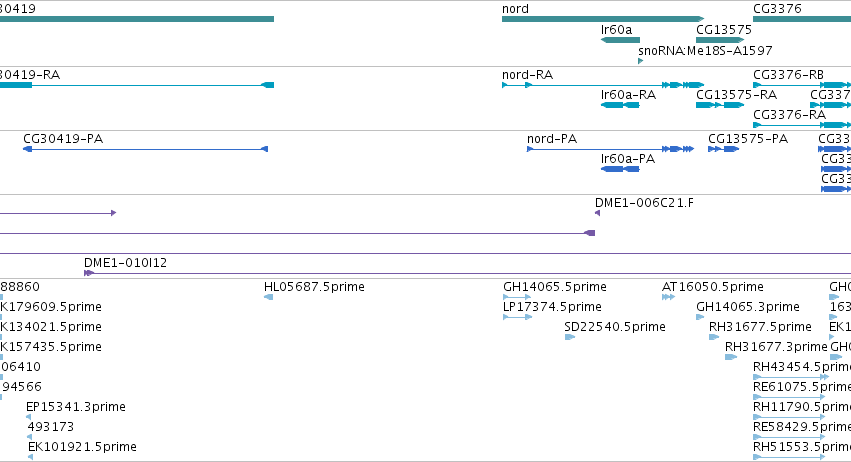Image resolution: width=851 pixels, height=462 pixels.
Task: Click the nord-RA transcript line
Action: tap(603, 85)
